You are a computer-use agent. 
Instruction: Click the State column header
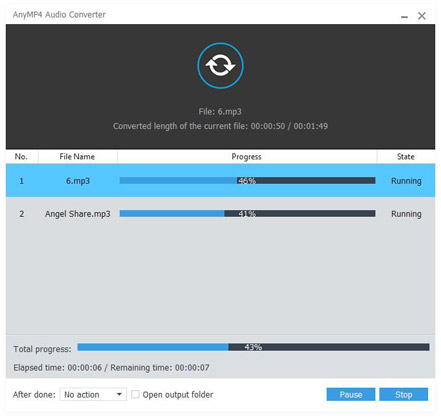click(x=406, y=157)
